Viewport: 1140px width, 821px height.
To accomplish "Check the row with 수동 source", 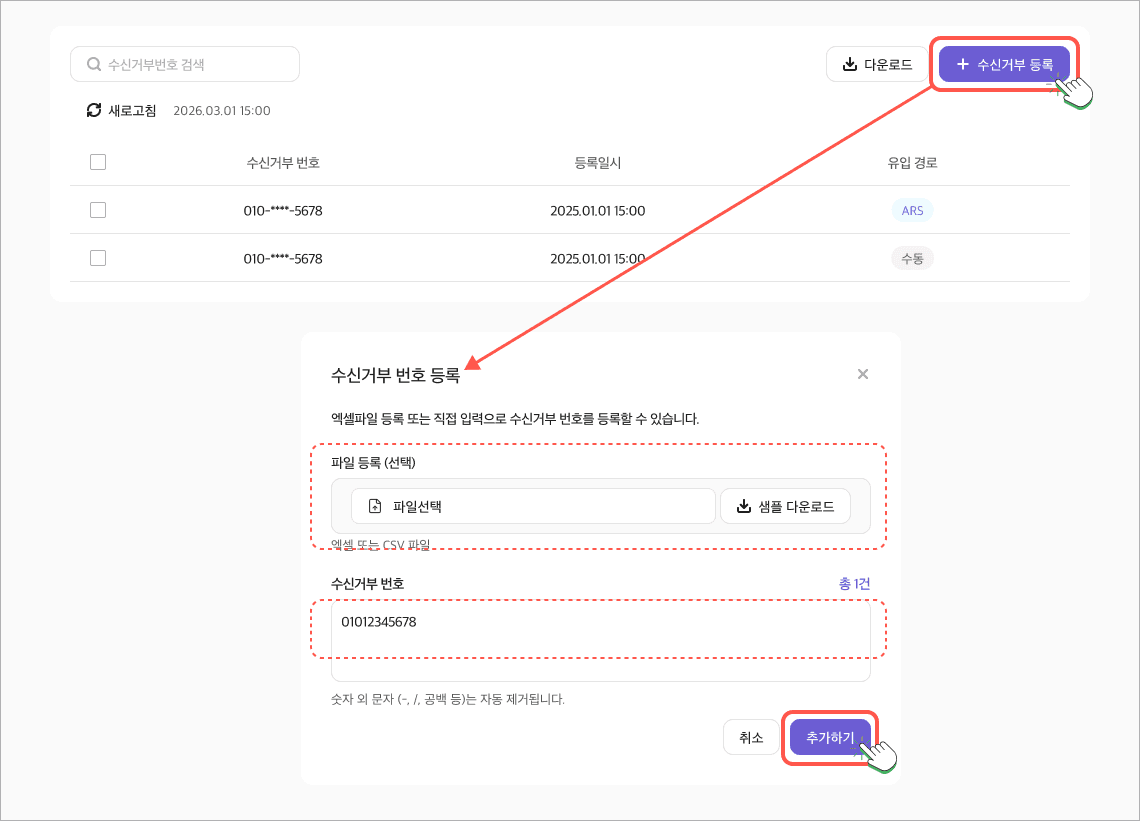I will [x=98, y=258].
